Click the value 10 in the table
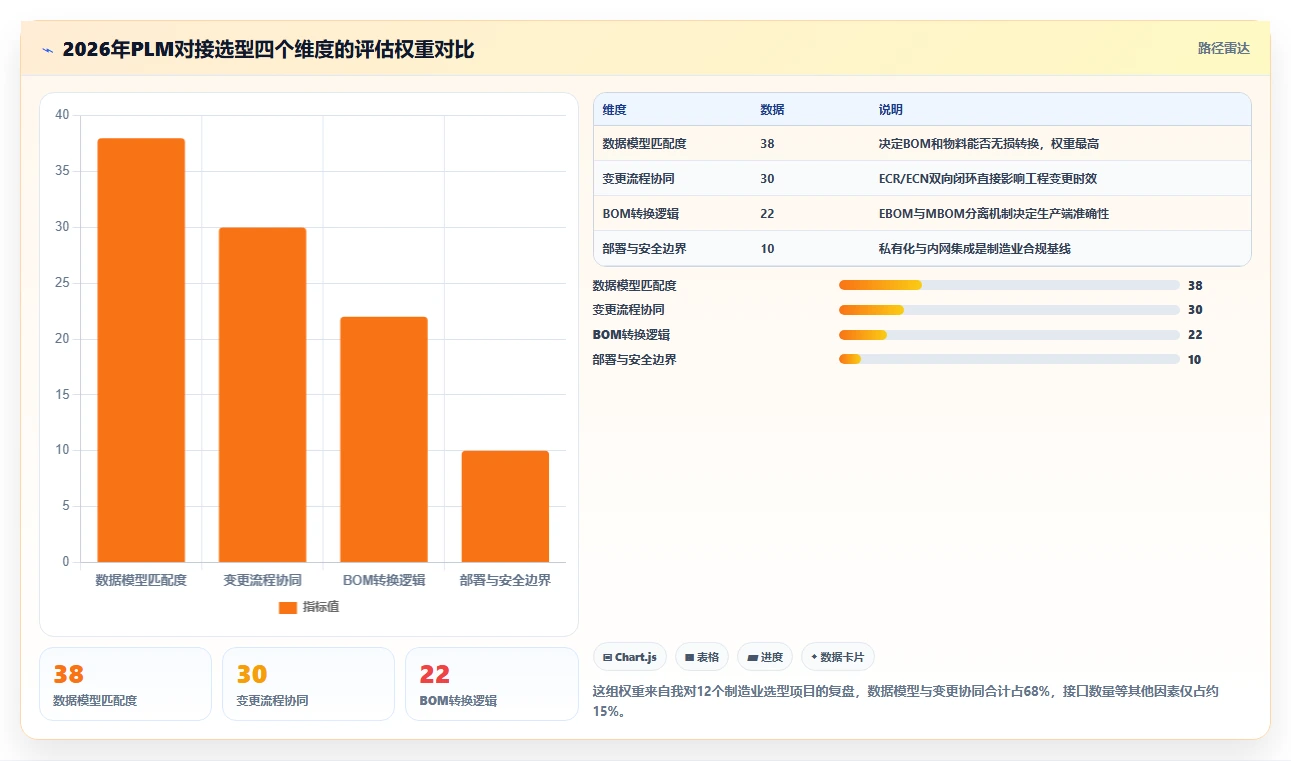Screen dimensions: 1291x761 pos(767,249)
